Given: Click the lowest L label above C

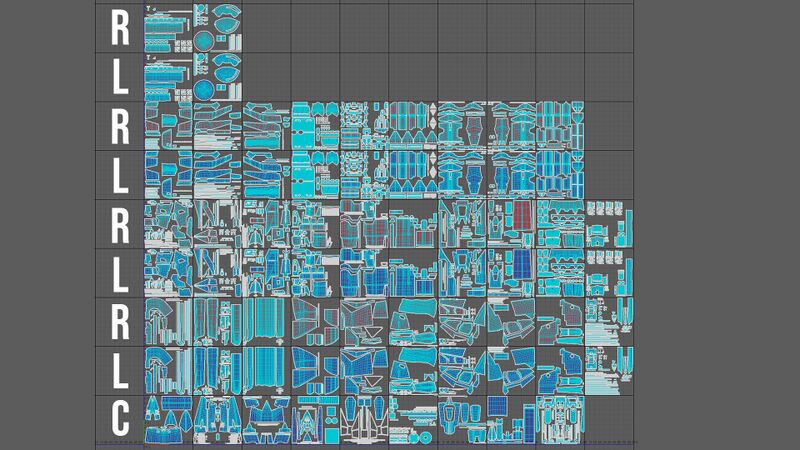Looking at the screenshot, I should click(119, 370).
